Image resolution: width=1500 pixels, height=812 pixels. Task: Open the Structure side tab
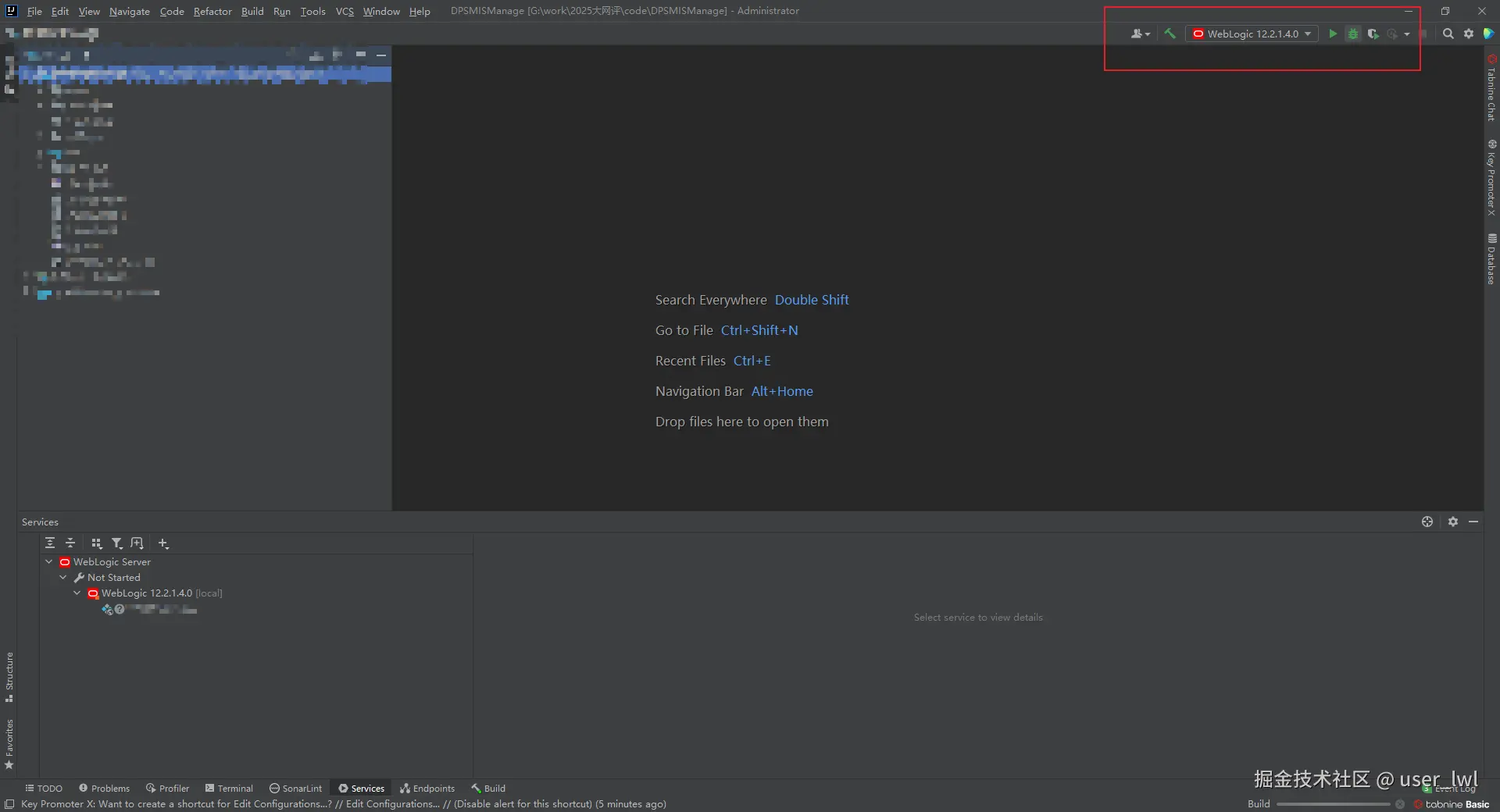point(9,676)
